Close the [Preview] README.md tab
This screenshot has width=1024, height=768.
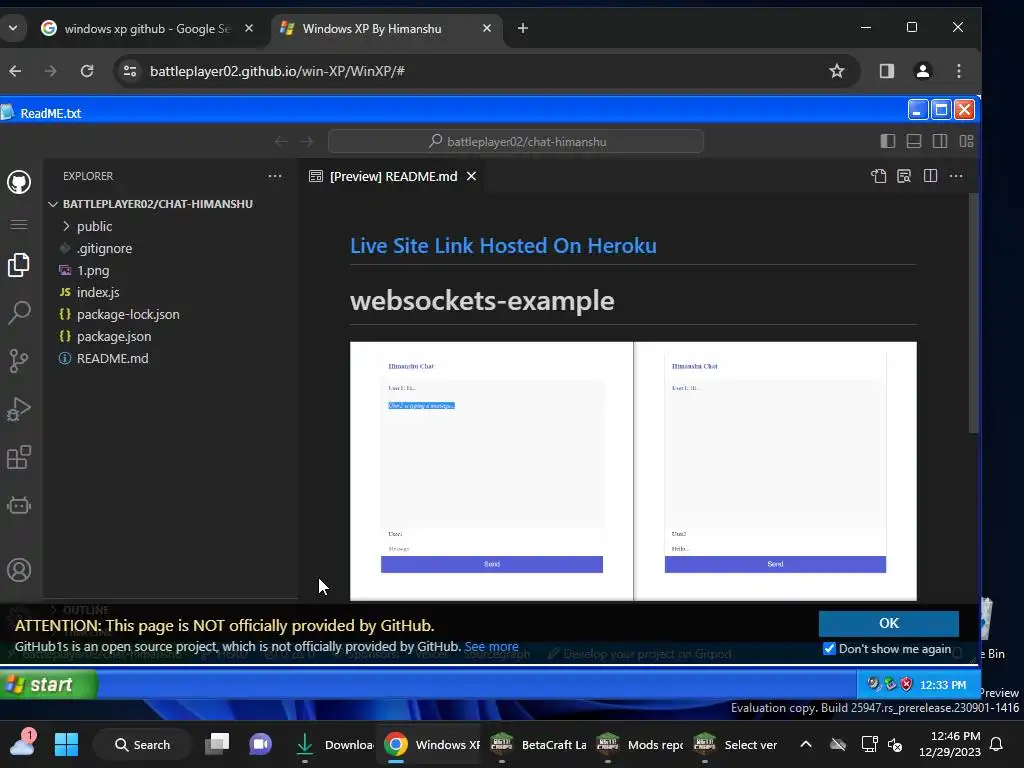[472, 176]
